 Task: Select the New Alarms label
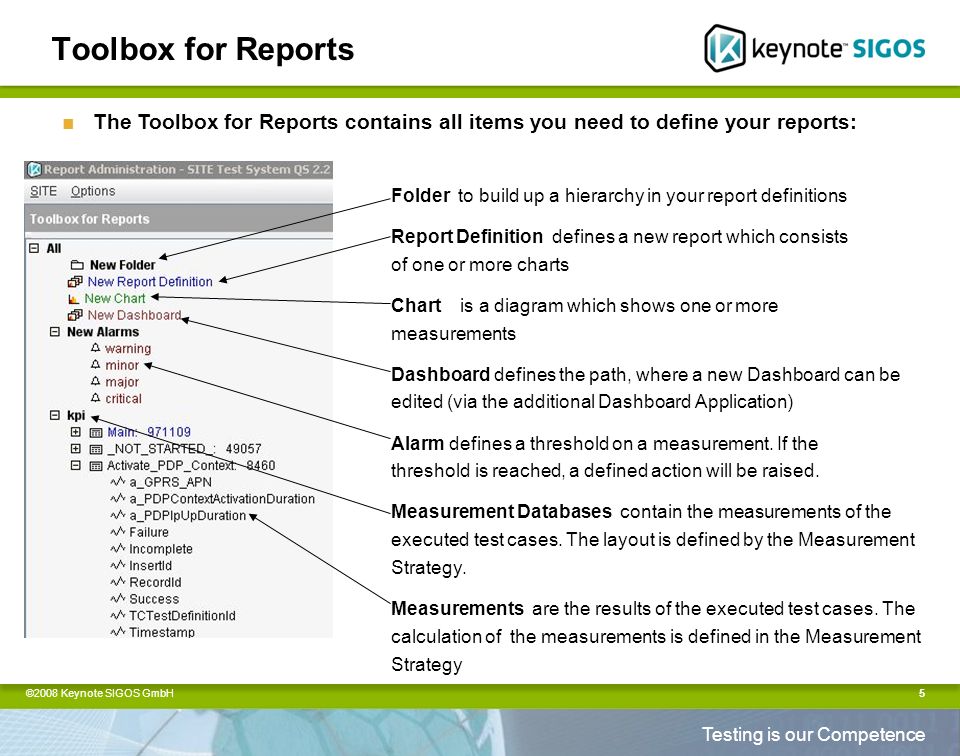(103, 332)
